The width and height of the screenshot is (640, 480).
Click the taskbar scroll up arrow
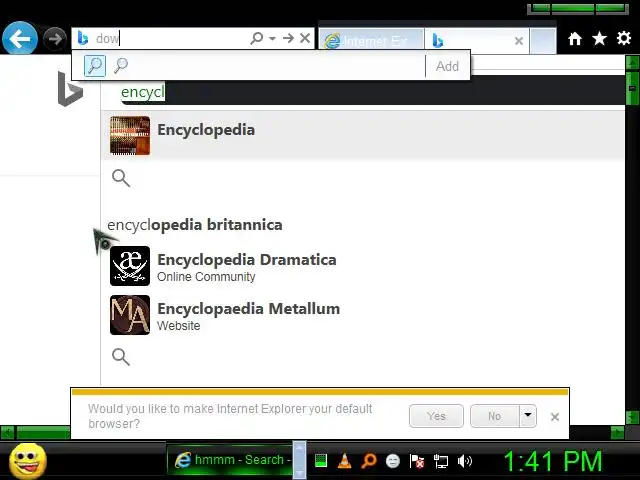point(299,449)
